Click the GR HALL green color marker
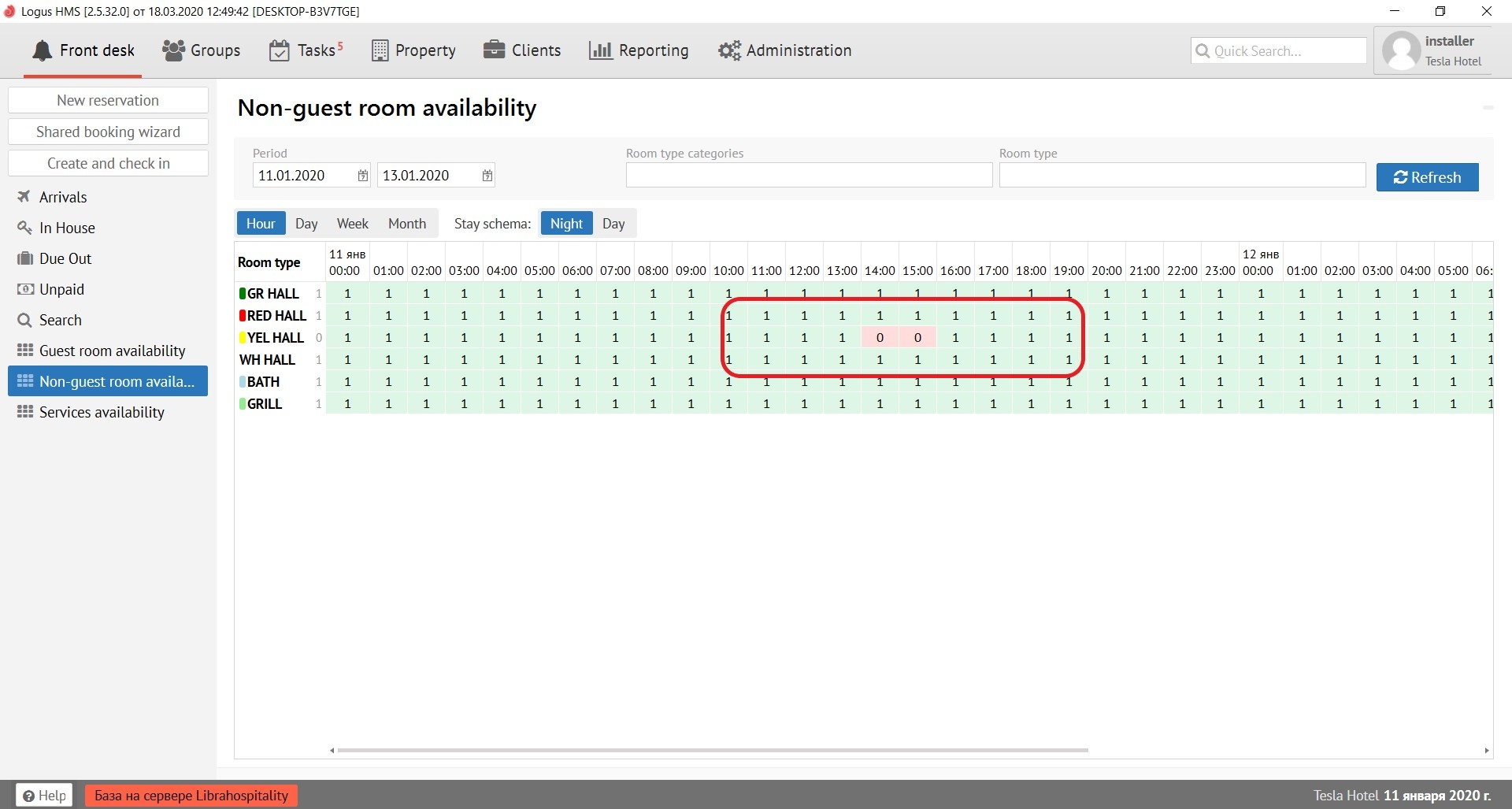The height and width of the screenshot is (809, 1512). point(243,293)
